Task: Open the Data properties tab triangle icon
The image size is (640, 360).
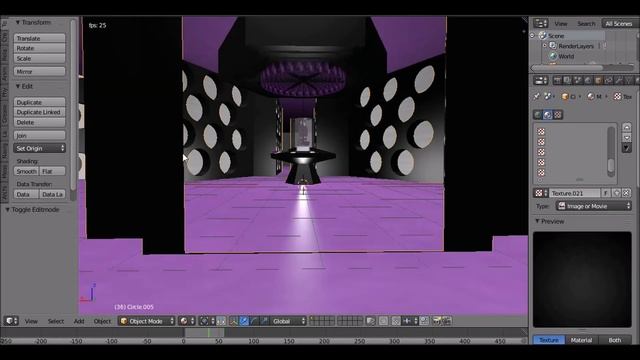Action: coord(629,80)
